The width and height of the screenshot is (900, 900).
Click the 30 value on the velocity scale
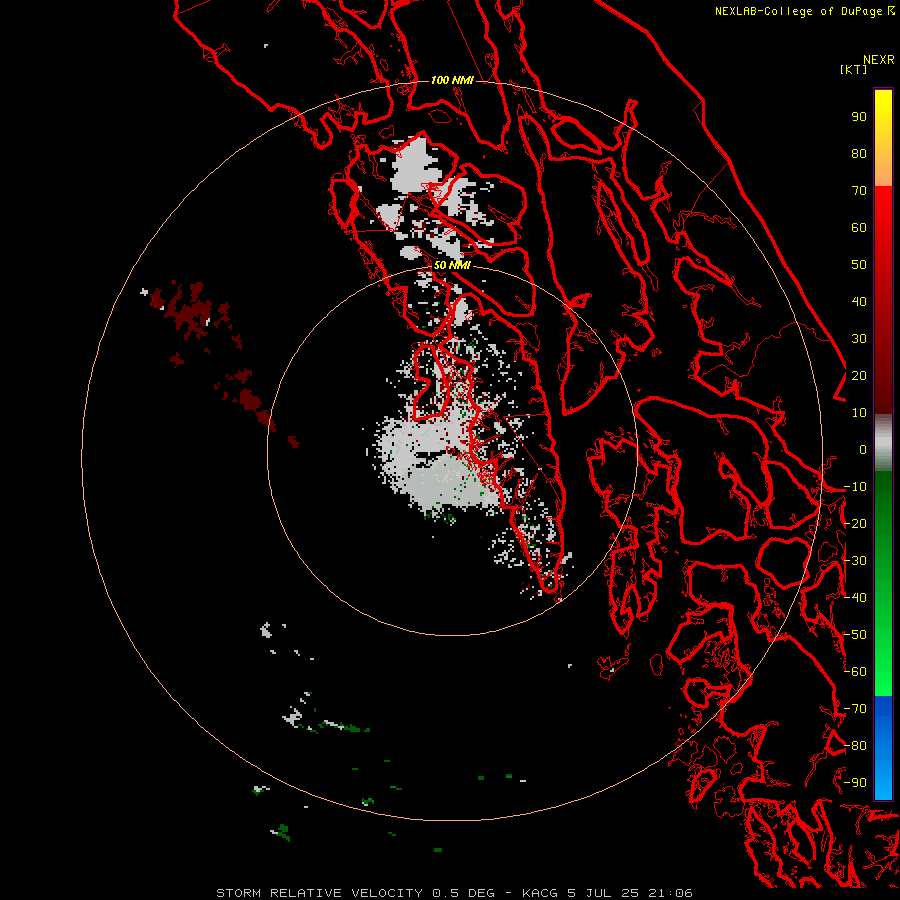pos(859,339)
